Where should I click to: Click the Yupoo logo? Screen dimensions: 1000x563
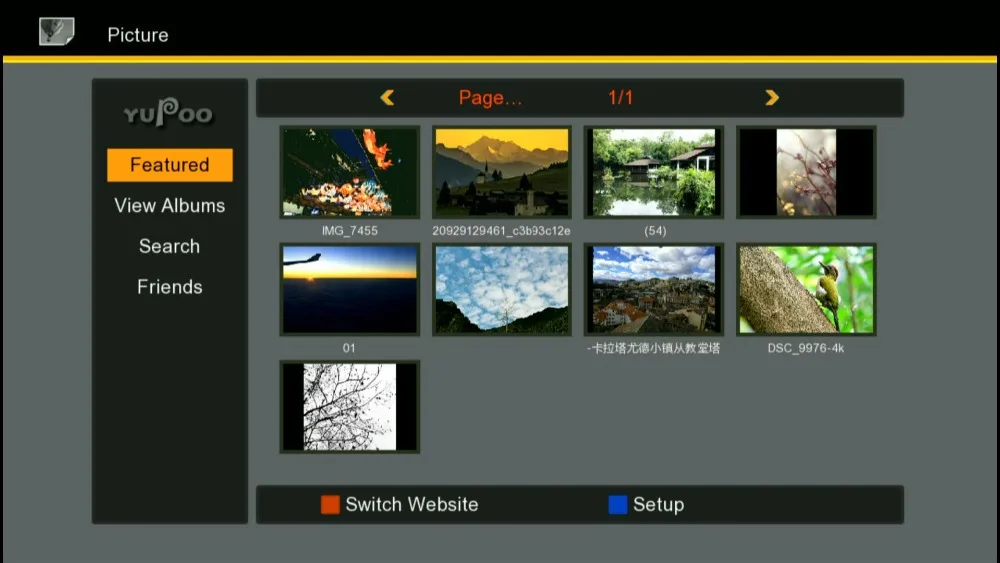click(x=168, y=113)
